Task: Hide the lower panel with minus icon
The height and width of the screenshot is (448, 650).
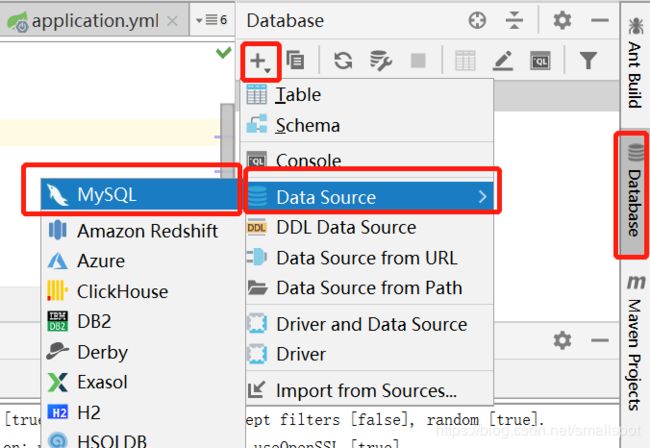Action: pyautogui.click(x=599, y=340)
